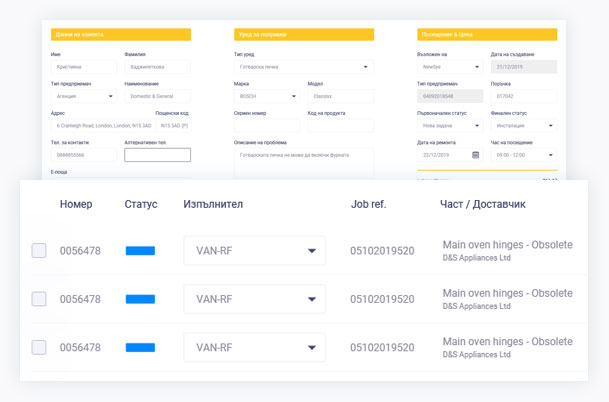Click job ref 05102019520 in the bottom row
The height and width of the screenshot is (402, 609).
(x=382, y=348)
